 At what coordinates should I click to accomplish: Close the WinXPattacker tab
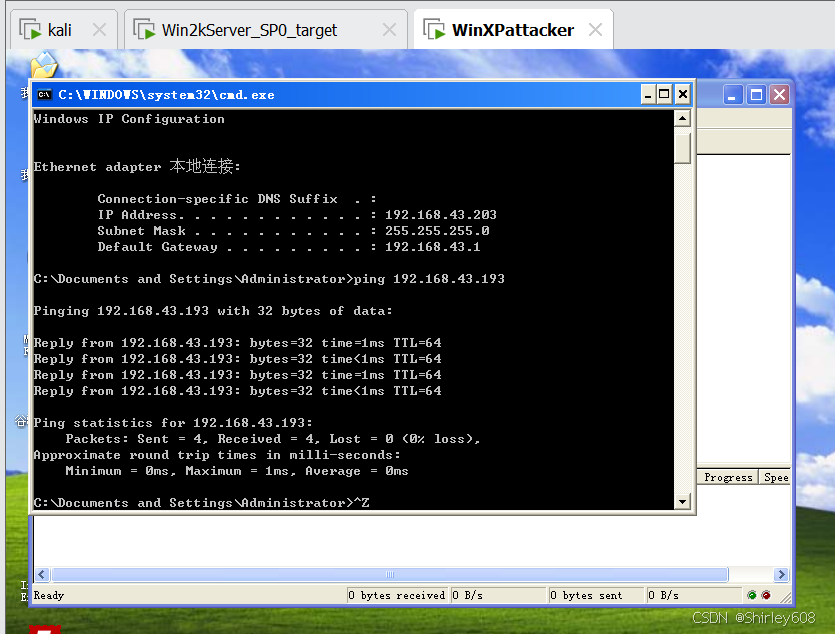click(595, 30)
